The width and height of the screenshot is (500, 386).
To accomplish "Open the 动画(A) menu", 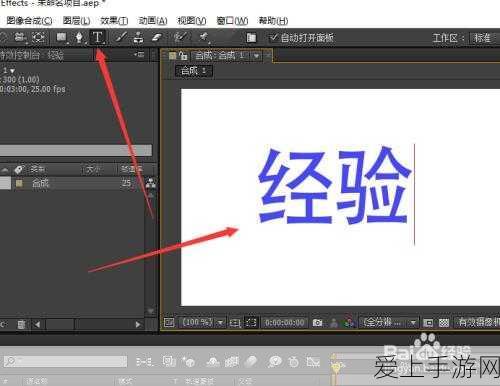I will pyautogui.click(x=153, y=21).
